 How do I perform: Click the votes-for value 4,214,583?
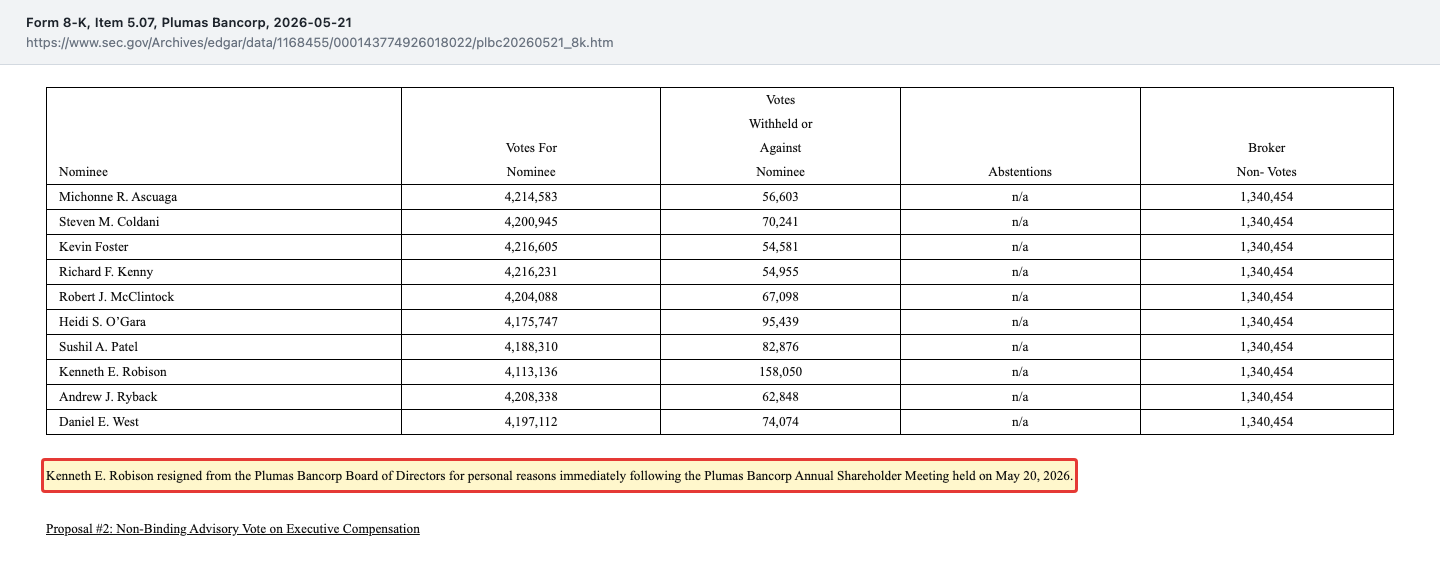pyautogui.click(x=531, y=197)
